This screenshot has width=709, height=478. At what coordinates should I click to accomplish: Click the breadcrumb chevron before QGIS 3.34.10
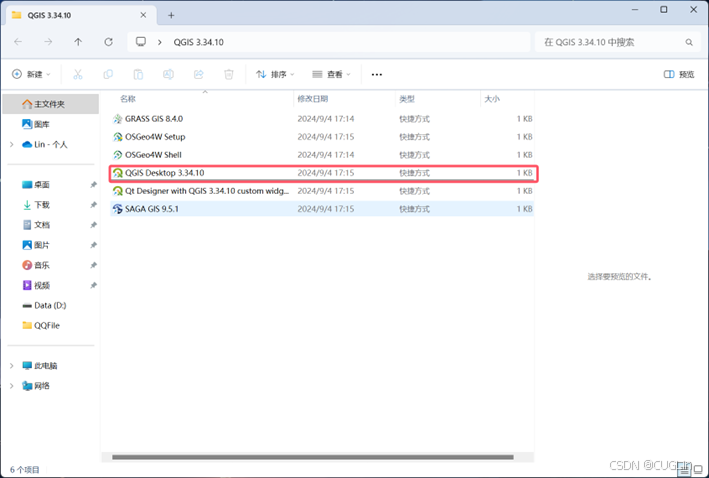pos(160,42)
